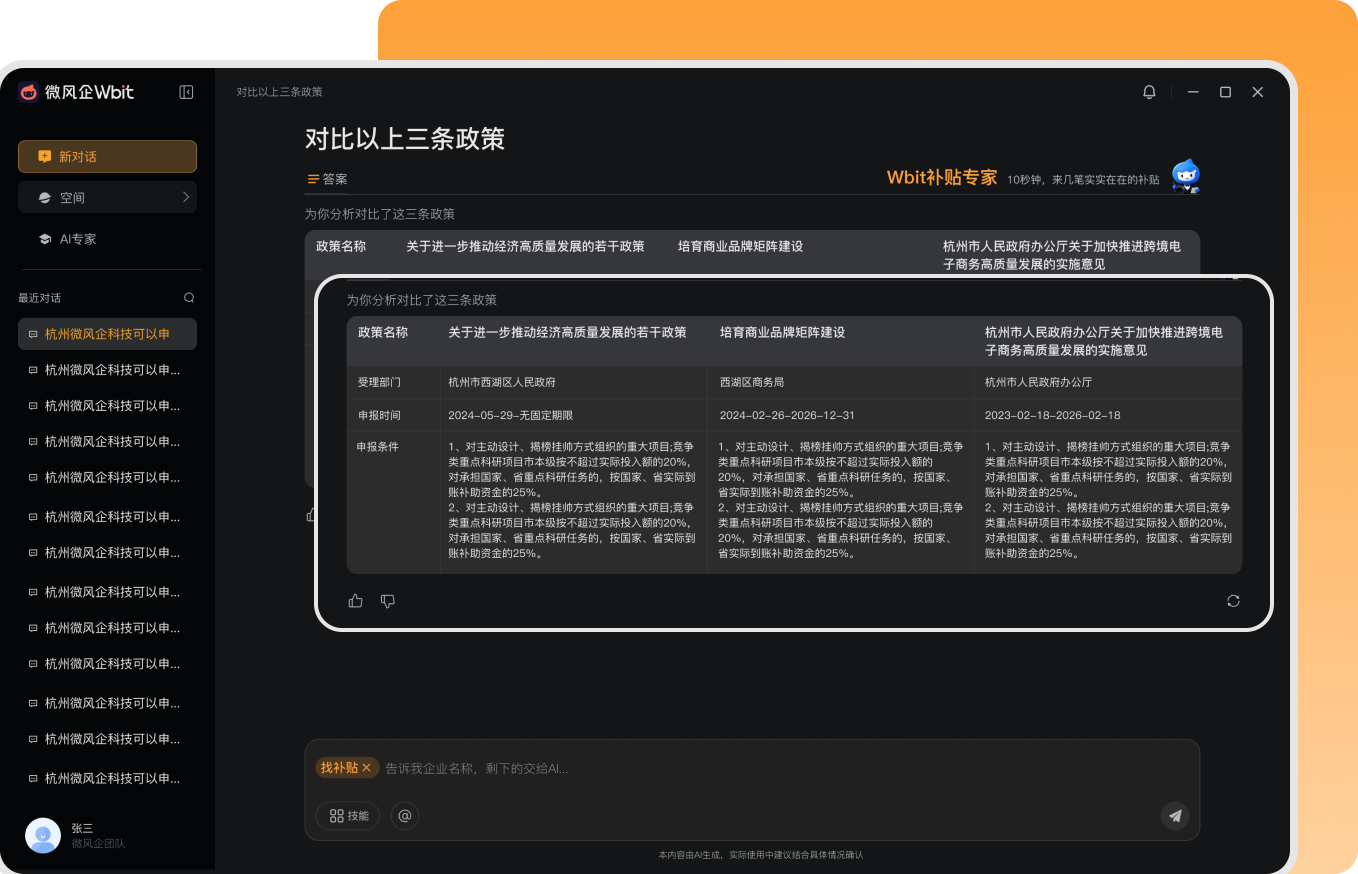Click the 微风企Wbit logo
1358x874 pixels.
(76, 92)
